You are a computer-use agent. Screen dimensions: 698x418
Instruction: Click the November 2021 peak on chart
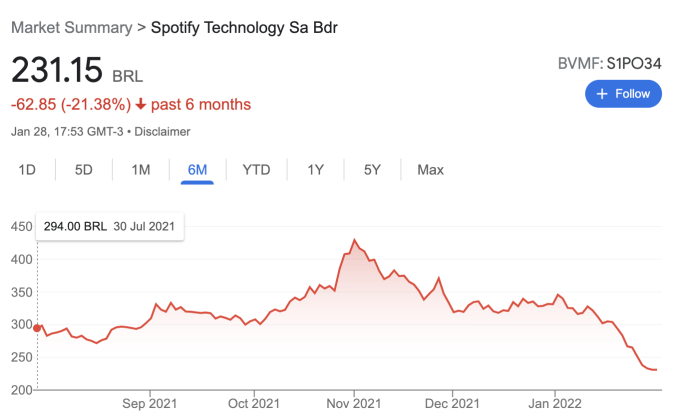[x=354, y=241]
